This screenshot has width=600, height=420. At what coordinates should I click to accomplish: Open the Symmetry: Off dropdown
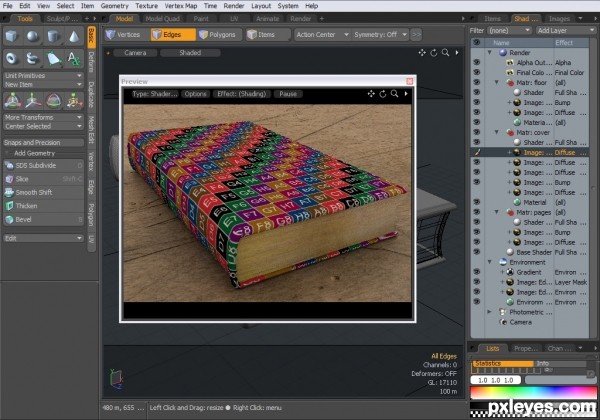pyautogui.click(x=380, y=35)
